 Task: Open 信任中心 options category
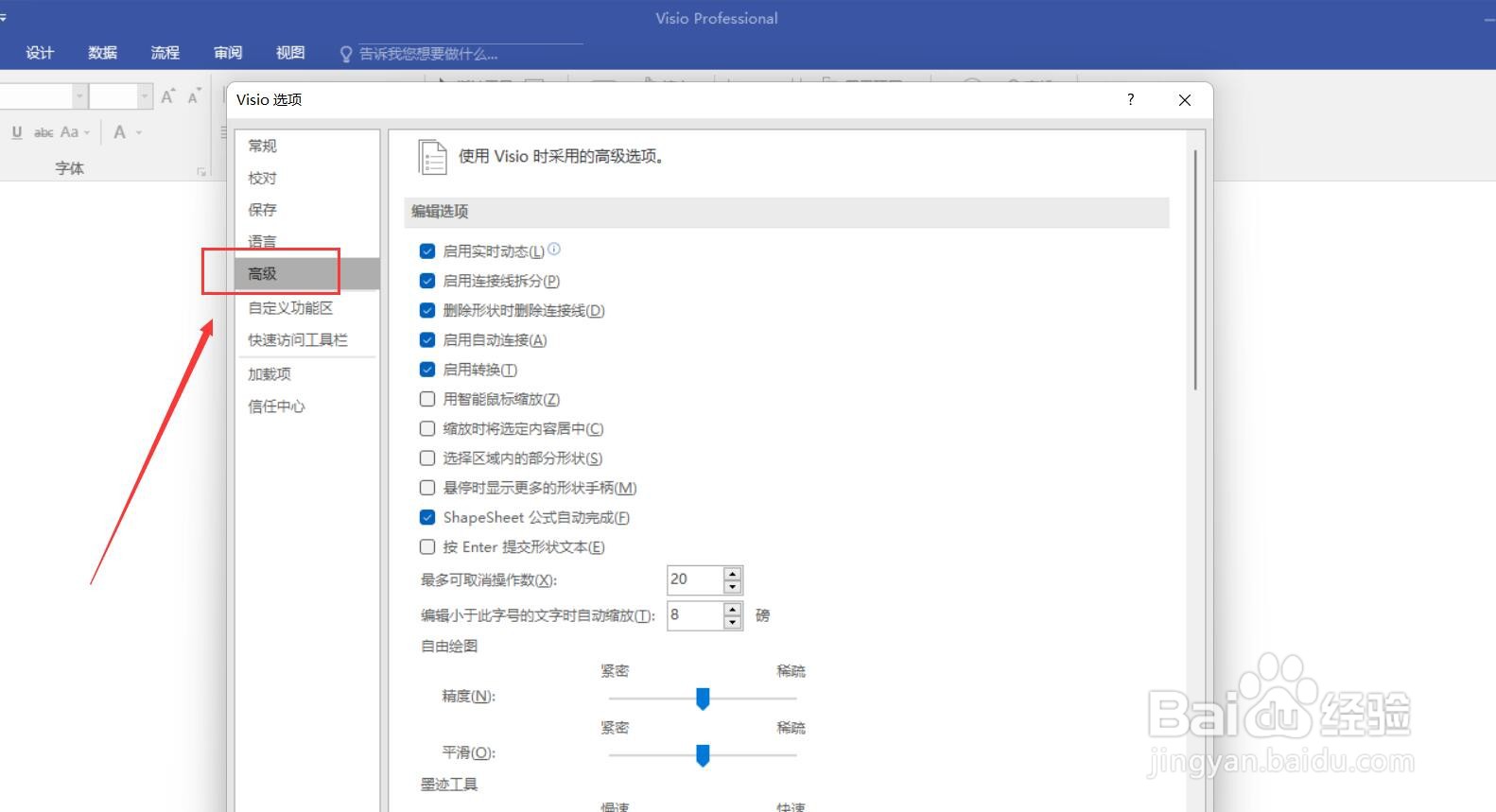pyautogui.click(x=306, y=406)
